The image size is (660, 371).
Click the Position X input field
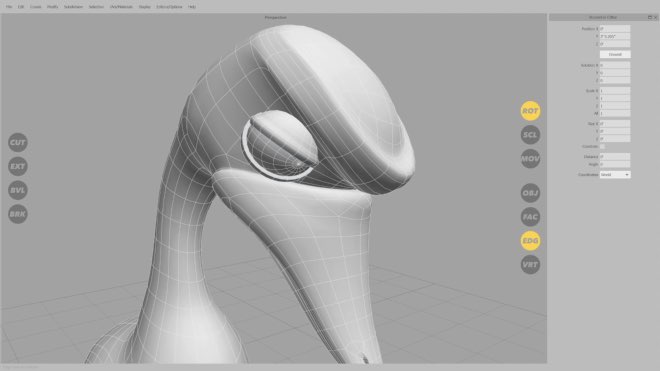615,29
